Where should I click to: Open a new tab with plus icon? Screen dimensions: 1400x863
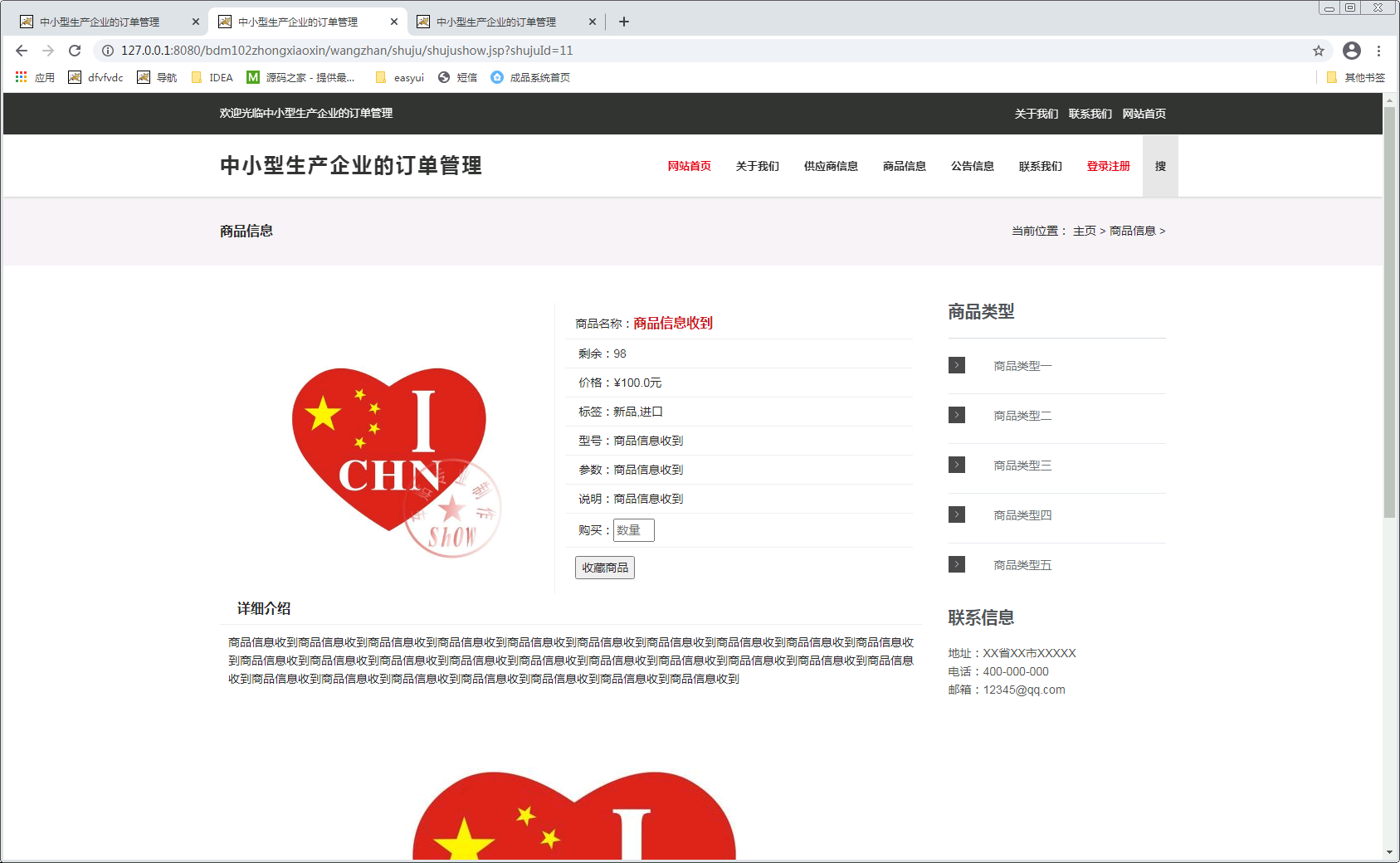[624, 22]
